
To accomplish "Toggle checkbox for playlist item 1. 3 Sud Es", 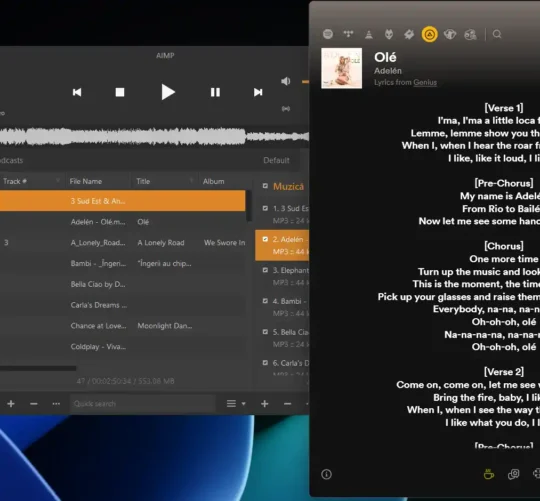I will (x=265, y=208).
